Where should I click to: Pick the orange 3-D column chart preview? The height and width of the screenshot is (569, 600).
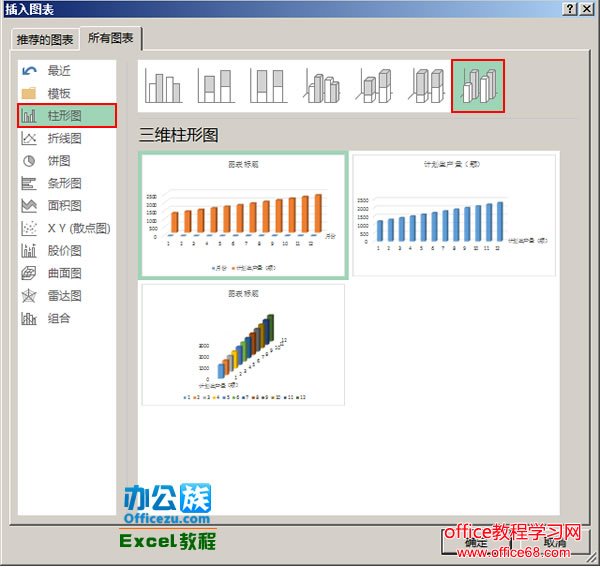point(243,215)
